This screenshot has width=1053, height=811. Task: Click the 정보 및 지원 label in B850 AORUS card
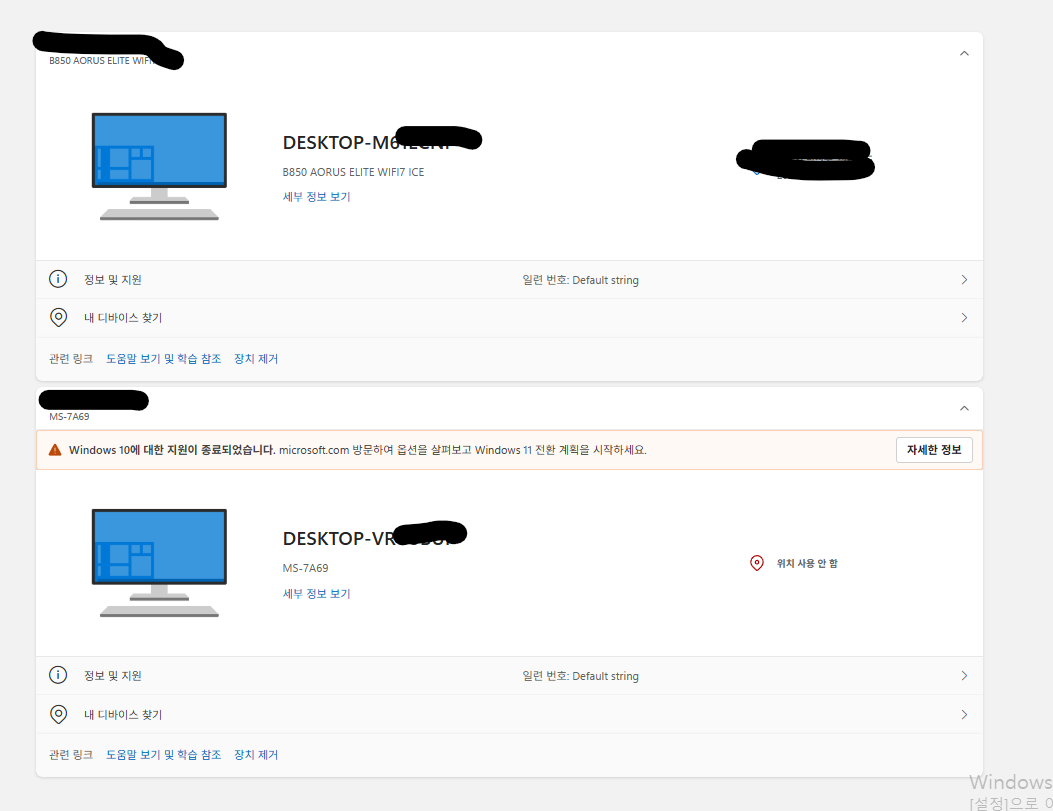113,280
